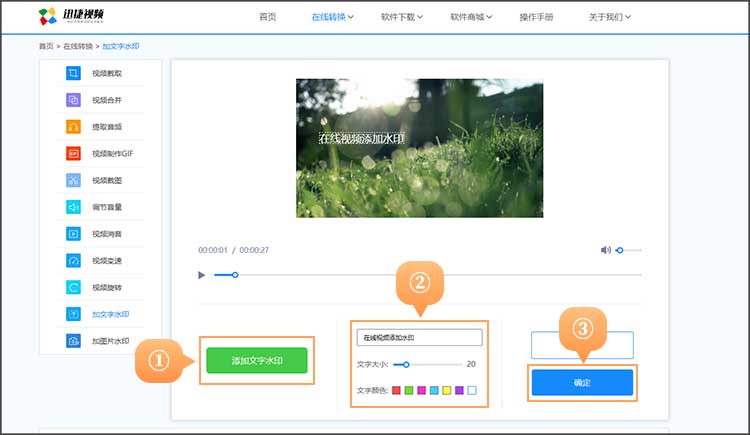The image size is (750, 435).
Task: Expand the 在线转换 navigation dropdown
Action: coord(332,17)
